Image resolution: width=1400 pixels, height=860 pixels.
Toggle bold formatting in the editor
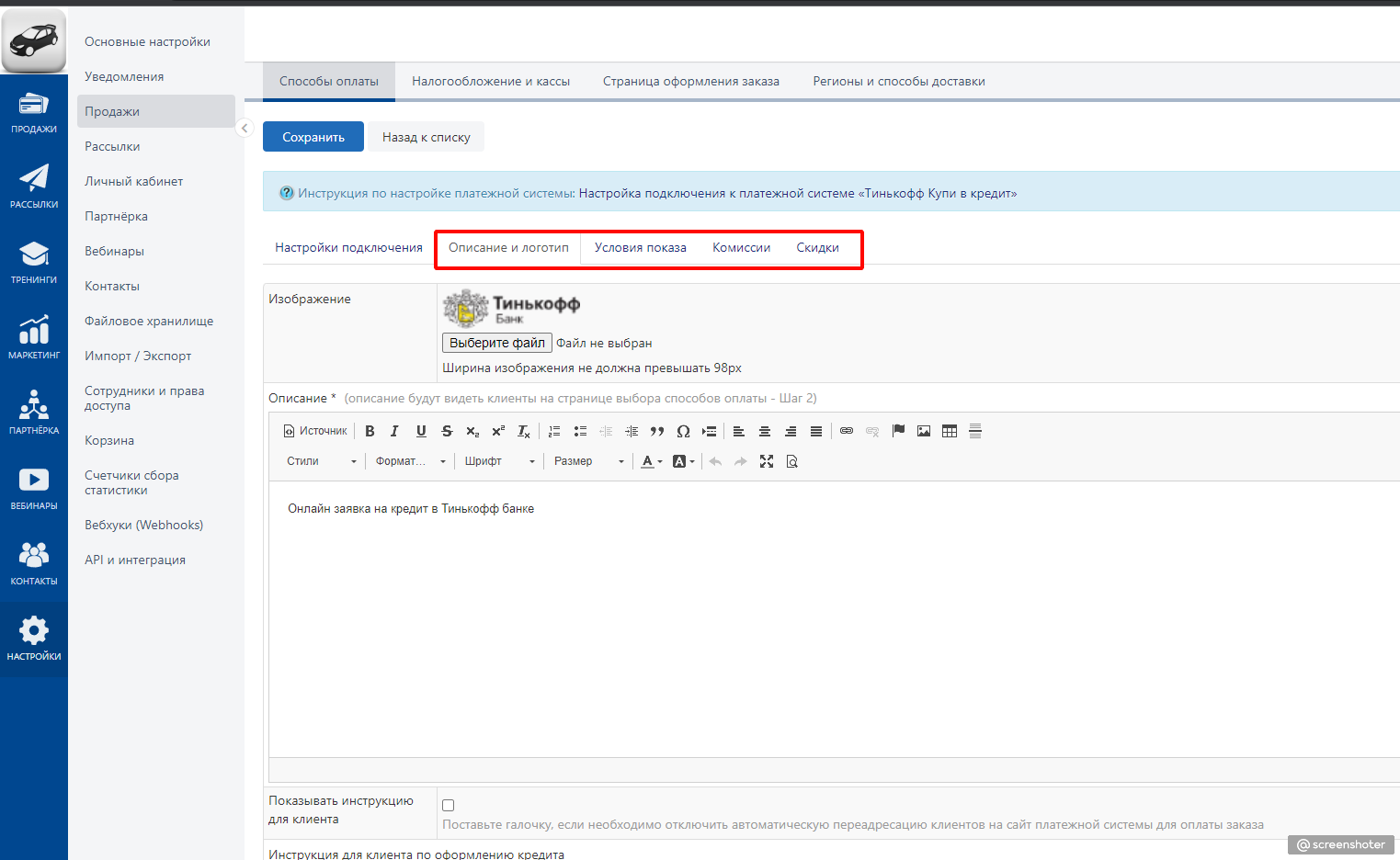coord(370,431)
